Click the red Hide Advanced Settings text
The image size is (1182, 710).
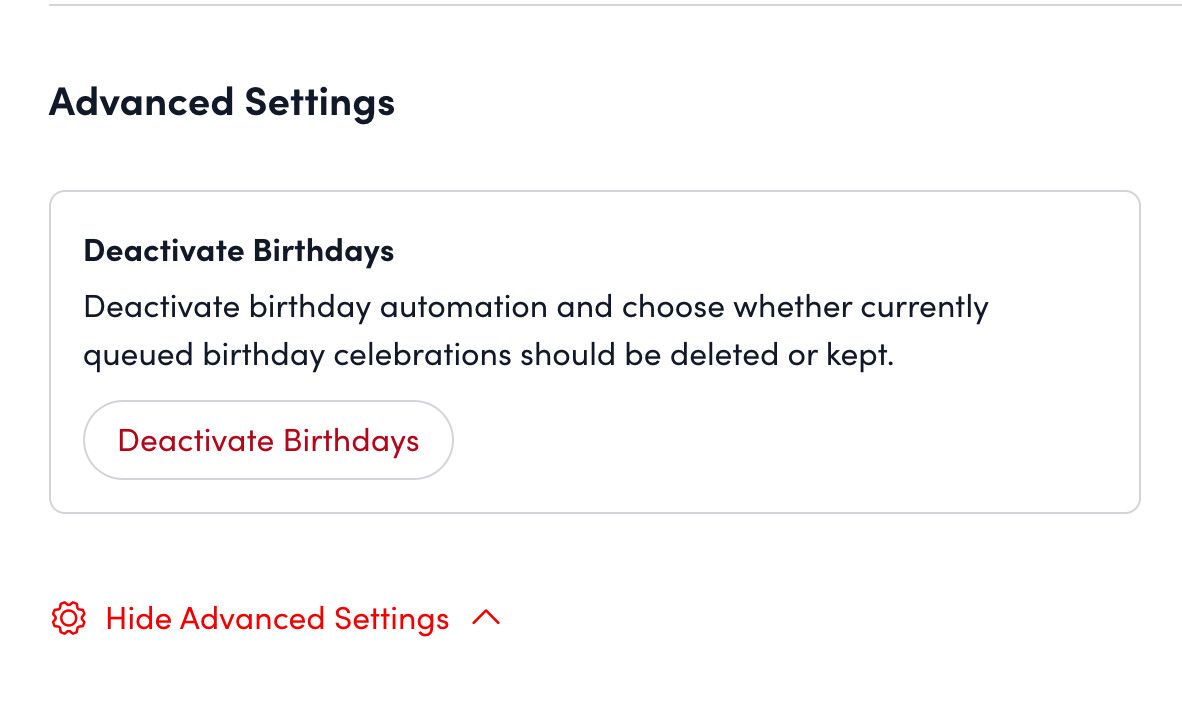tap(277, 618)
